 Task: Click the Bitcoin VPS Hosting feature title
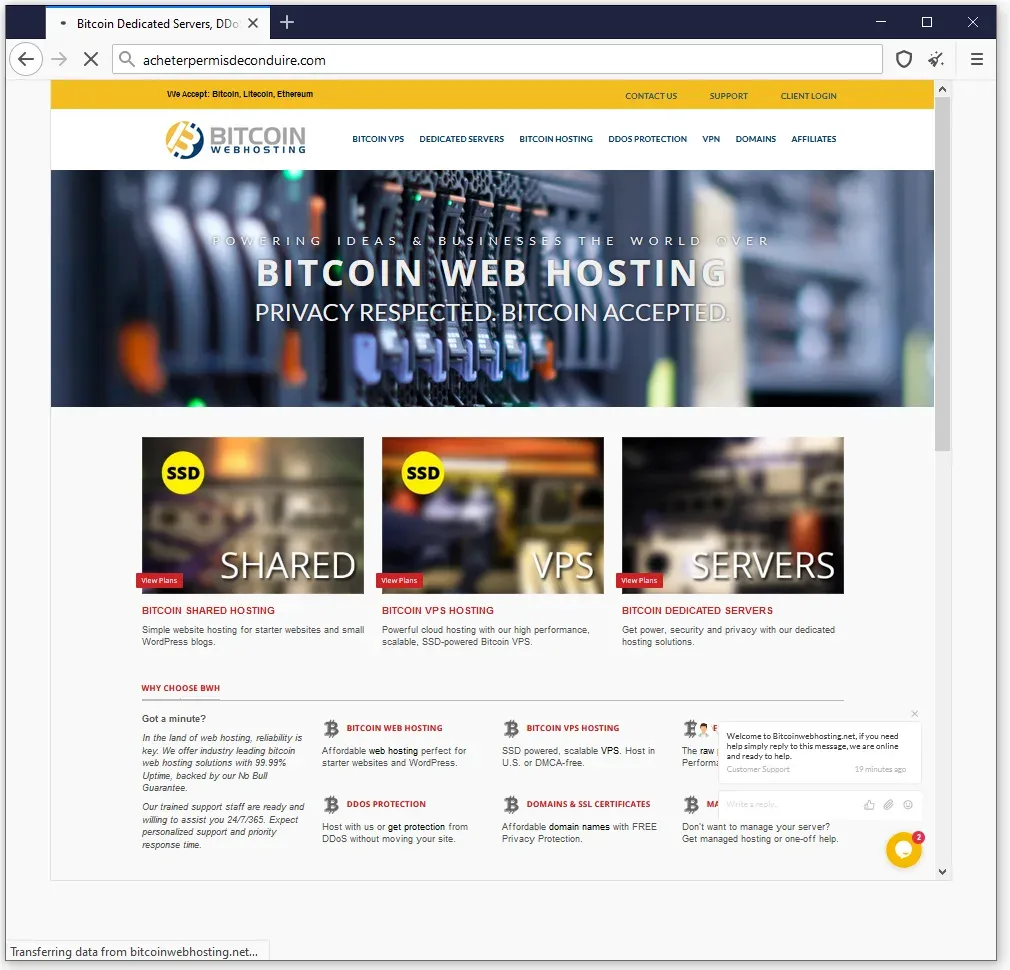click(573, 728)
